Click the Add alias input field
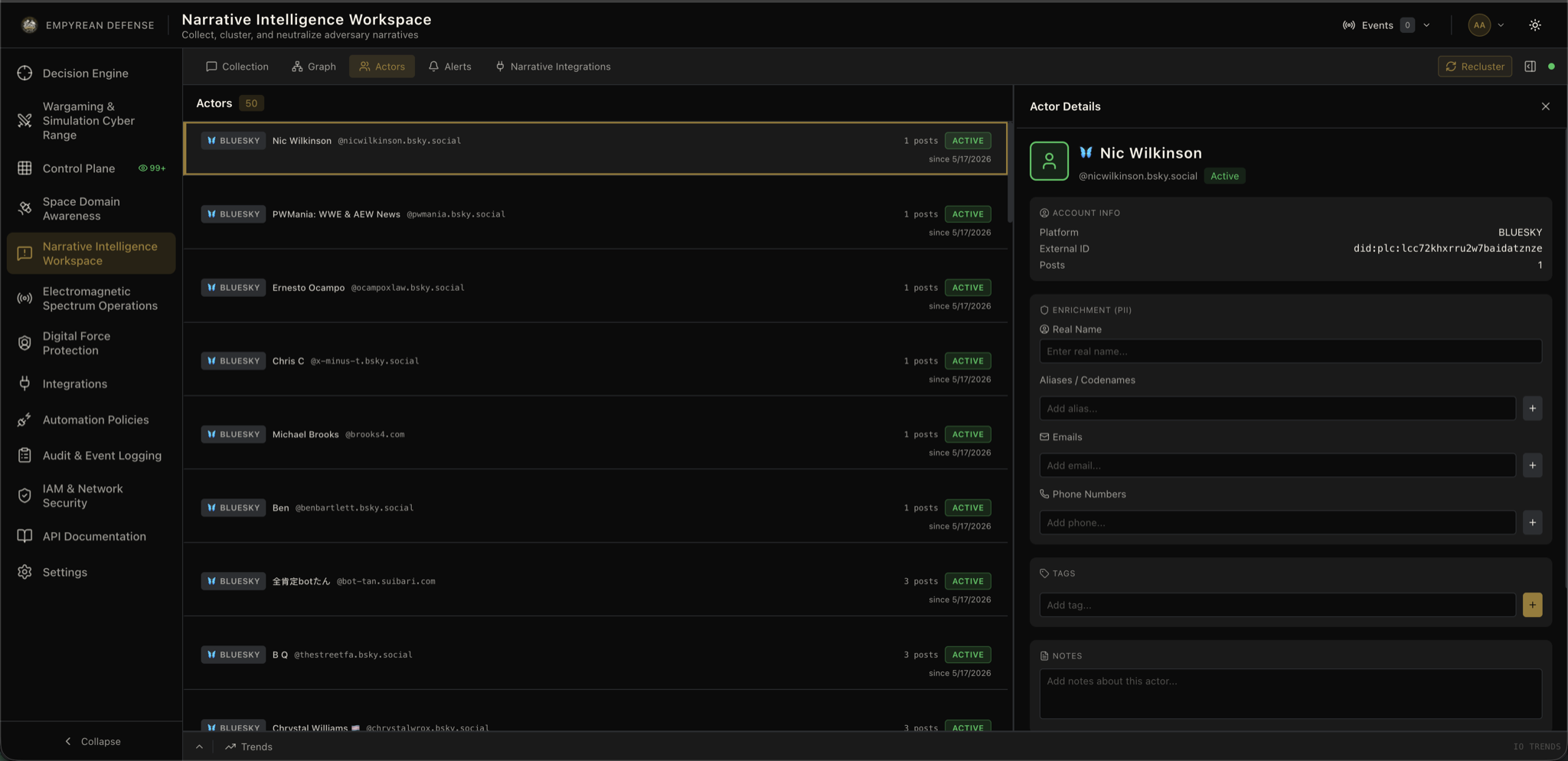Image resolution: width=1568 pixels, height=761 pixels. [x=1277, y=408]
